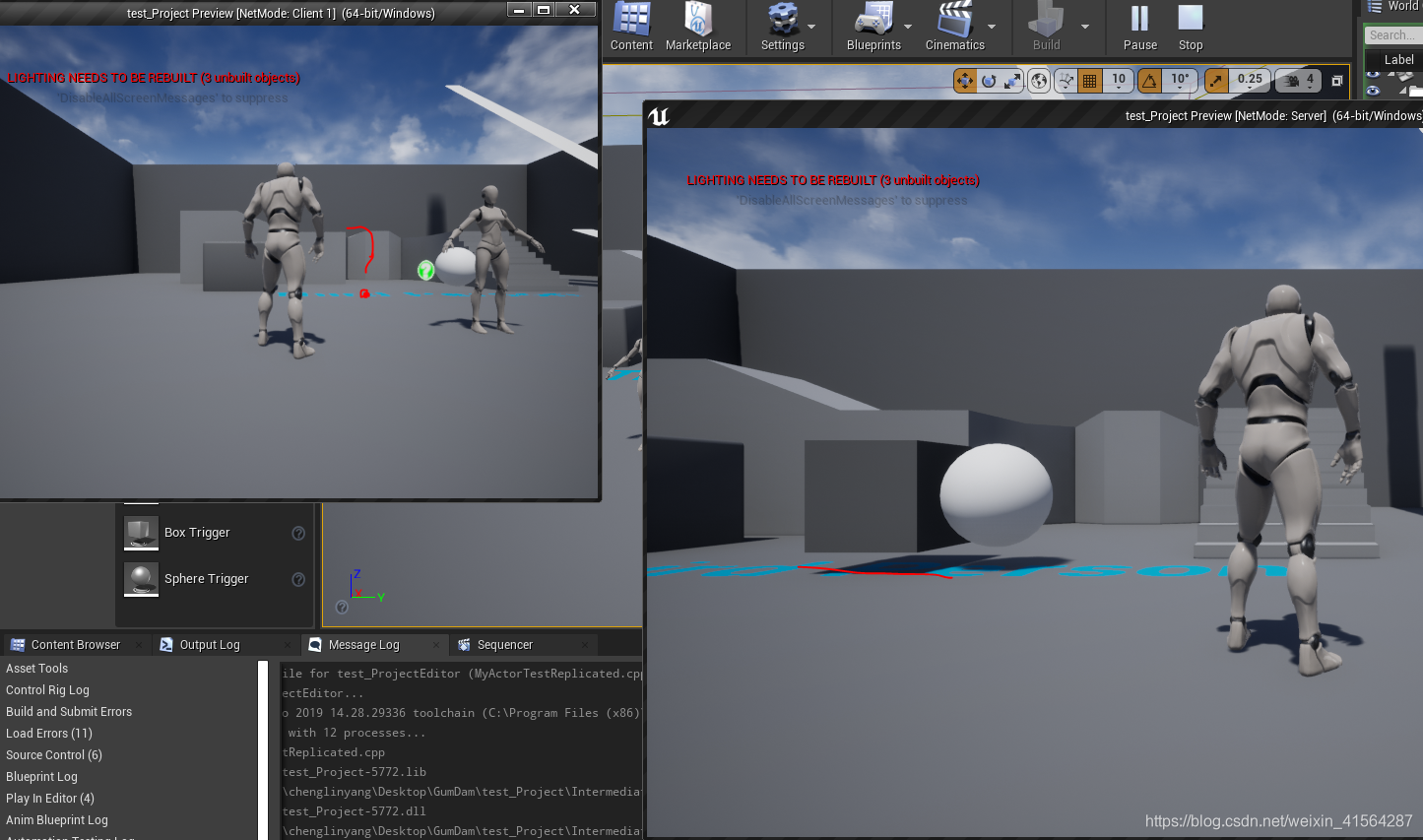This screenshot has width=1423, height=840.
Task: Click viewport help icon near axis gizmo
Action: point(342,607)
